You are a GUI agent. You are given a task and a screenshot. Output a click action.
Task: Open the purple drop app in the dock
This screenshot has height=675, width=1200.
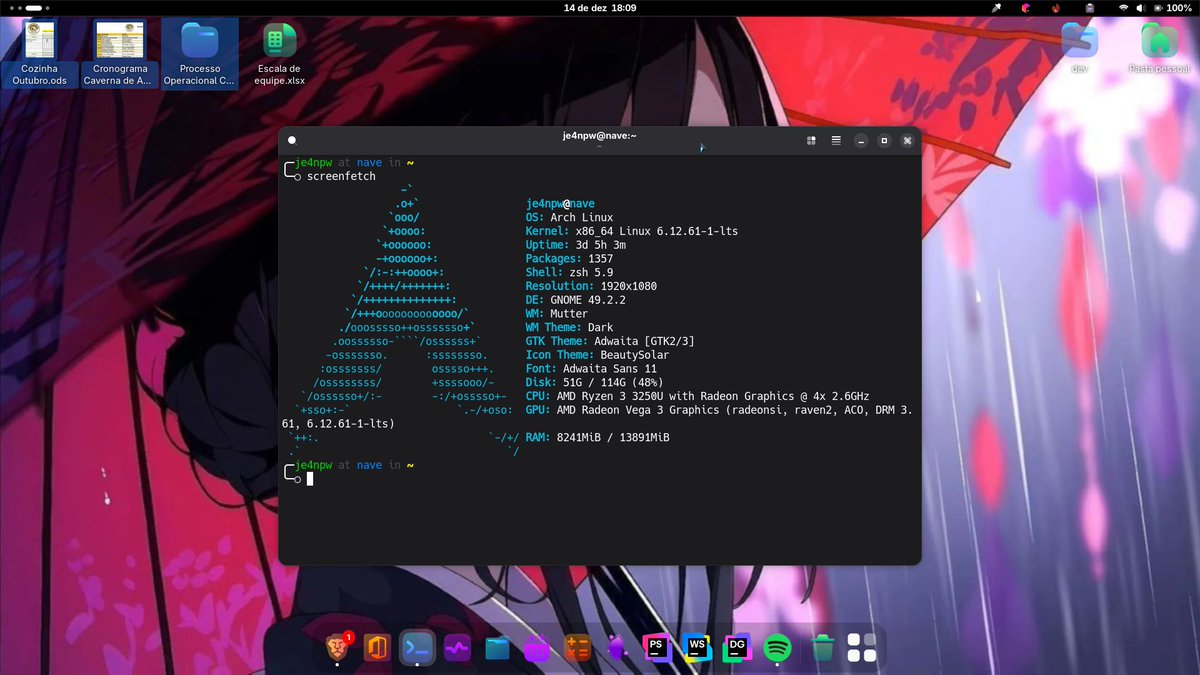click(x=617, y=648)
